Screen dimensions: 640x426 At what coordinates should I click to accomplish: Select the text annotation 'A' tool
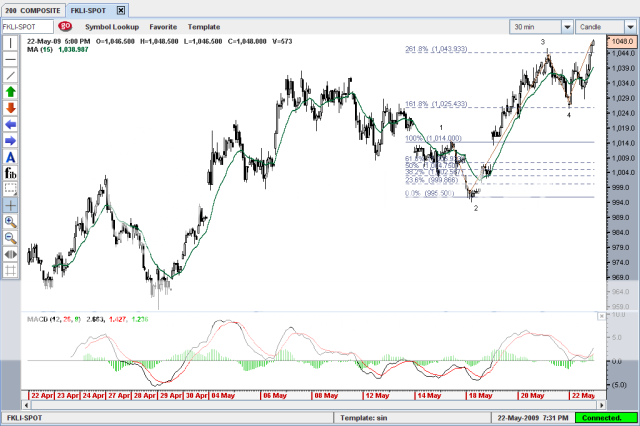point(10,157)
